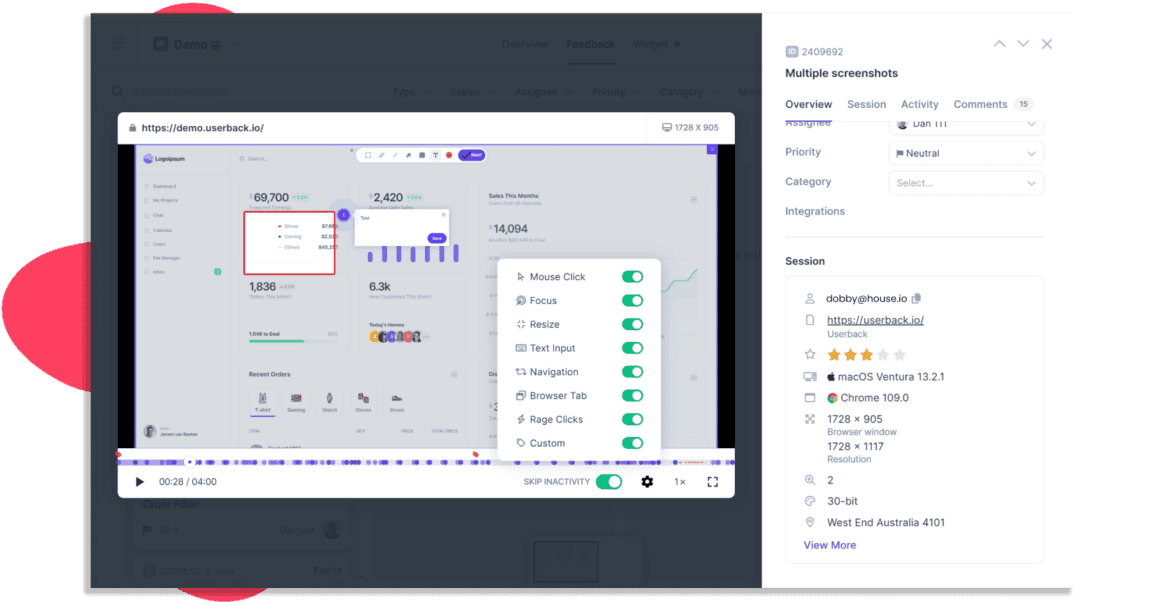The height and width of the screenshot is (604, 1160).
Task: Open the replay settings gear
Action: click(647, 482)
